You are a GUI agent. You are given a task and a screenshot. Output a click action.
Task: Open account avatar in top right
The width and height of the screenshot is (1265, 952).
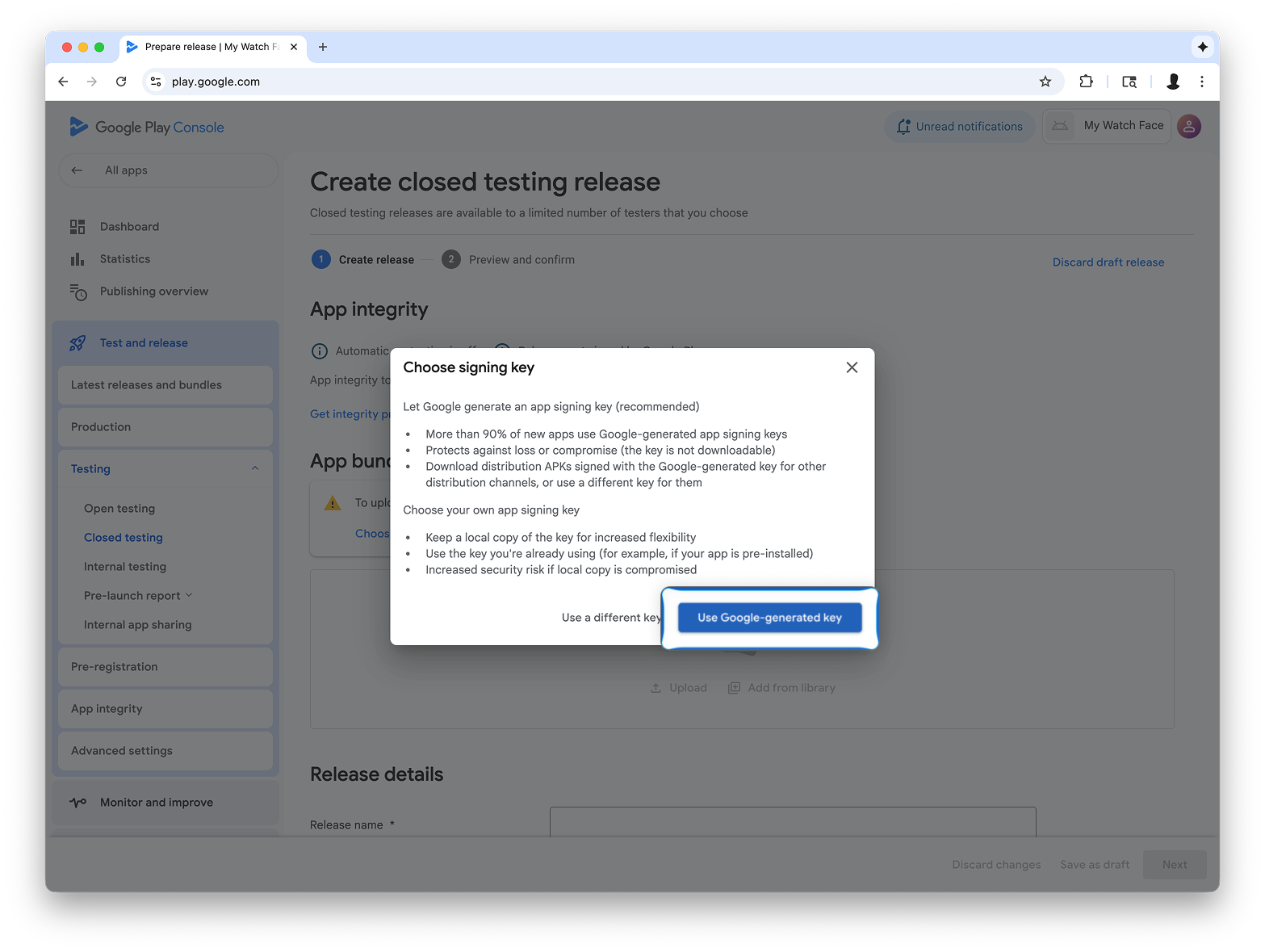point(1189,127)
